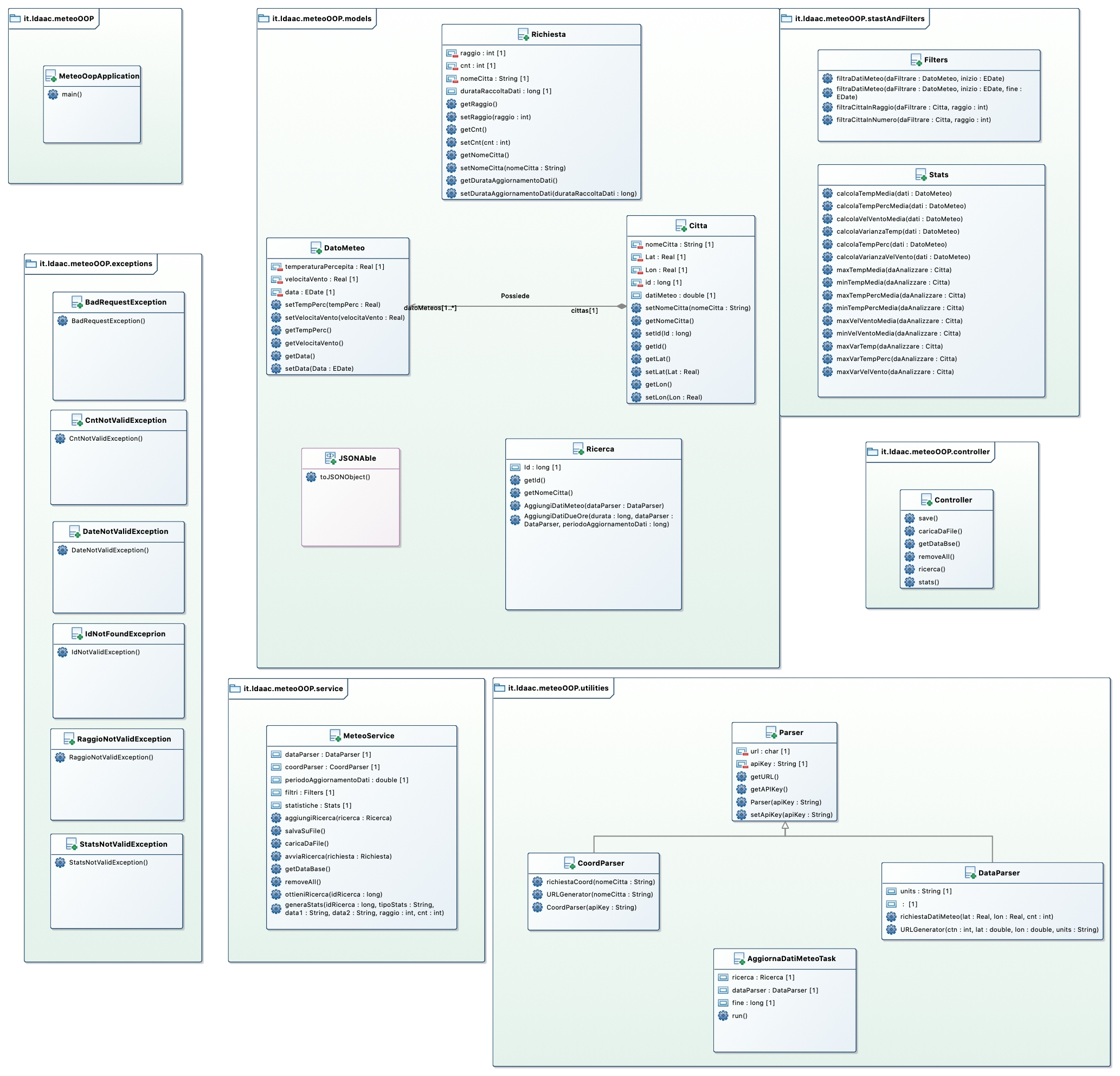Click the operation icon beside main()
Viewport: 1120px width, 1076px height.
coord(53,95)
